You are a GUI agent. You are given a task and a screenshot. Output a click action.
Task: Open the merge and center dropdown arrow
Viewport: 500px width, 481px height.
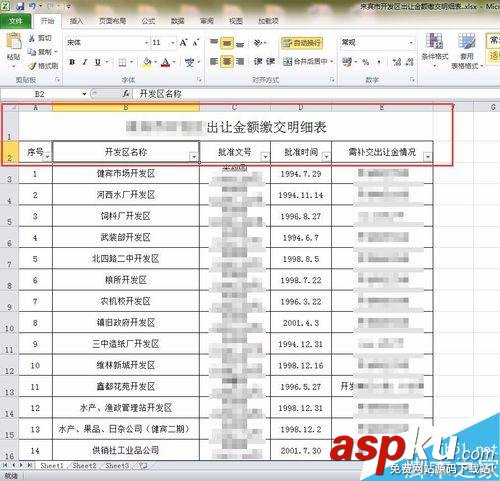[332, 62]
